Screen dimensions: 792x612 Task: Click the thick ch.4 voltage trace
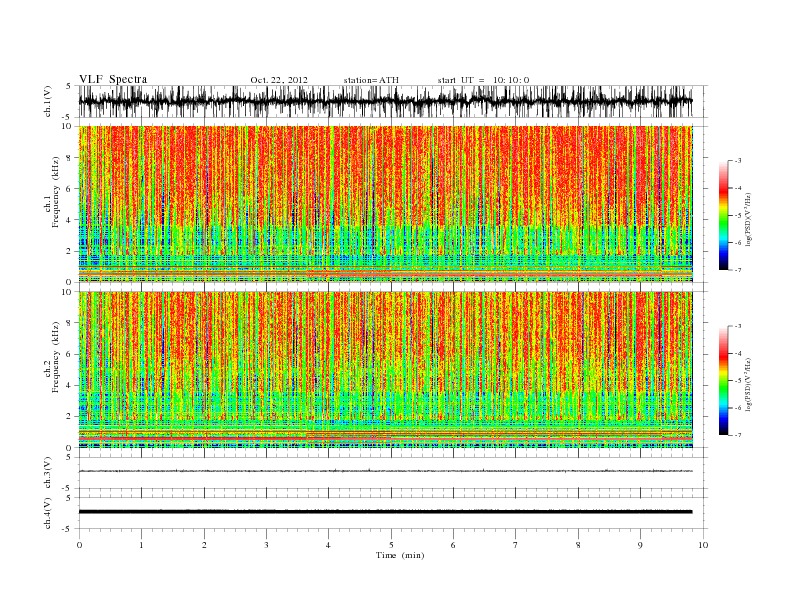(385, 512)
